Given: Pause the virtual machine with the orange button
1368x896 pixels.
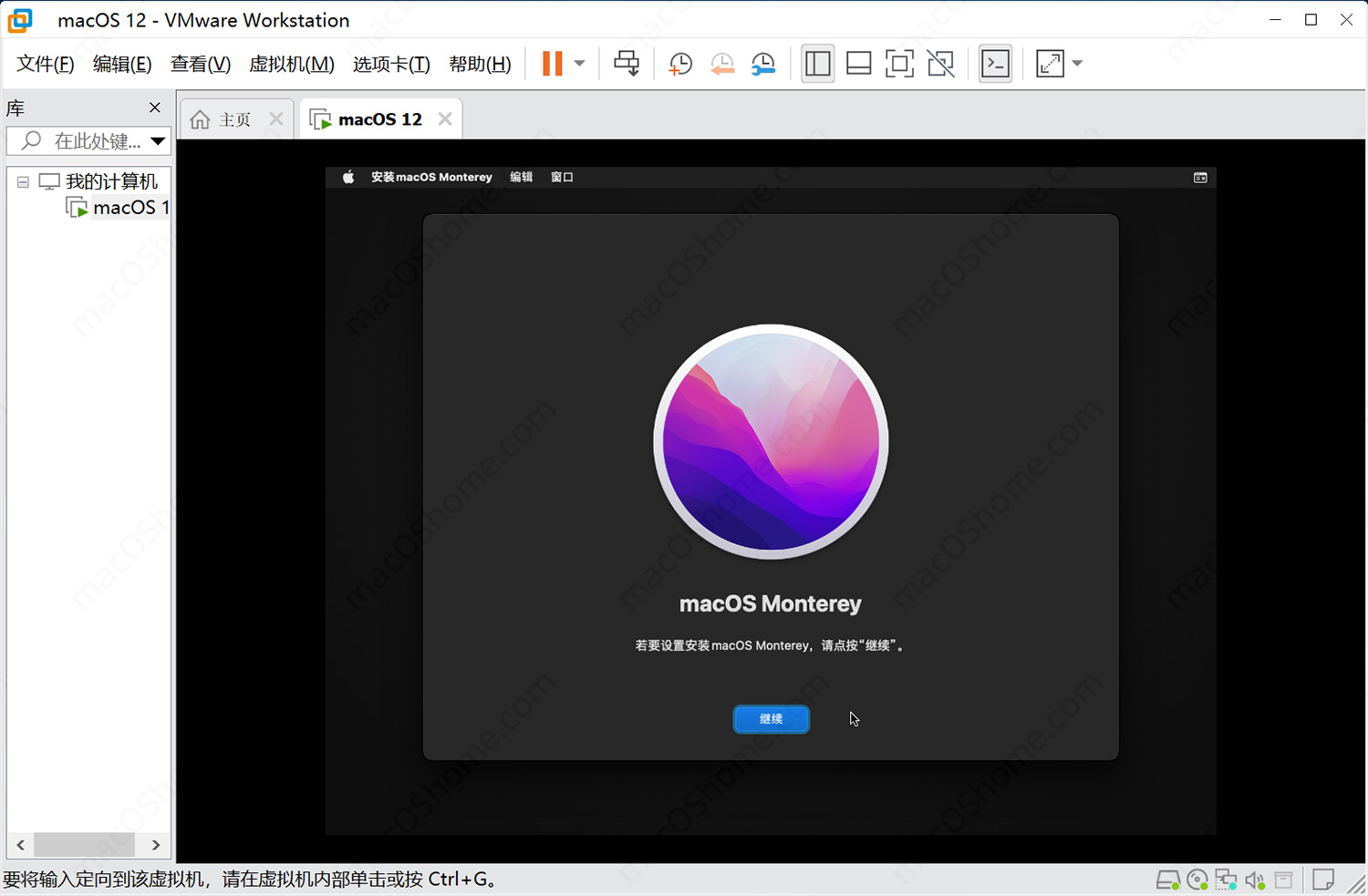Looking at the screenshot, I should (x=552, y=64).
